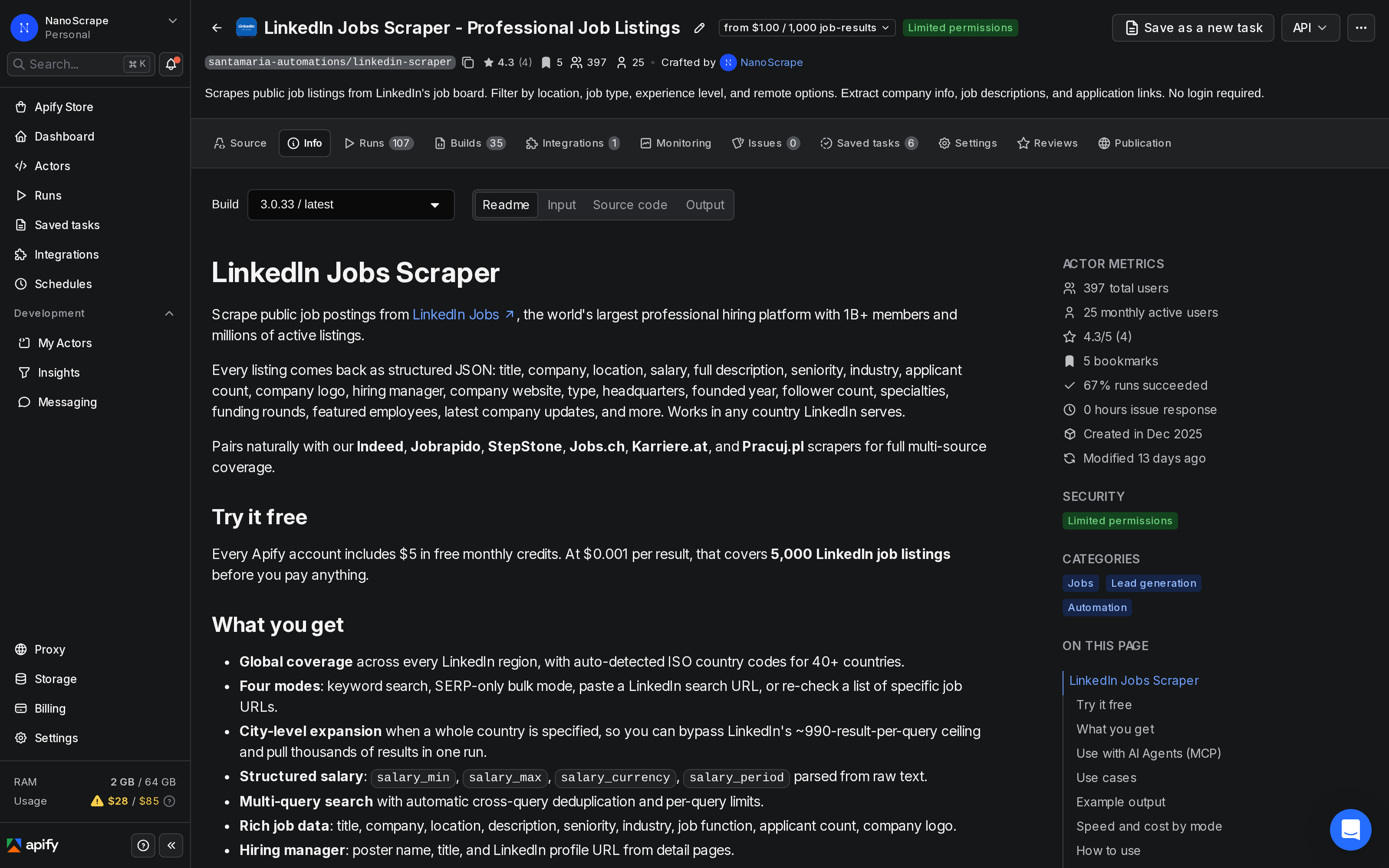Image resolution: width=1389 pixels, height=868 pixels.
Task: Click the Jobs category tag
Action: tap(1080, 583)
